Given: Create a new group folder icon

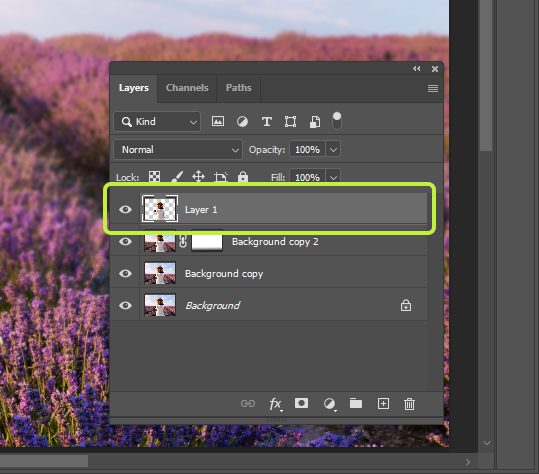Looking at the screenshot, I should 356,403.
